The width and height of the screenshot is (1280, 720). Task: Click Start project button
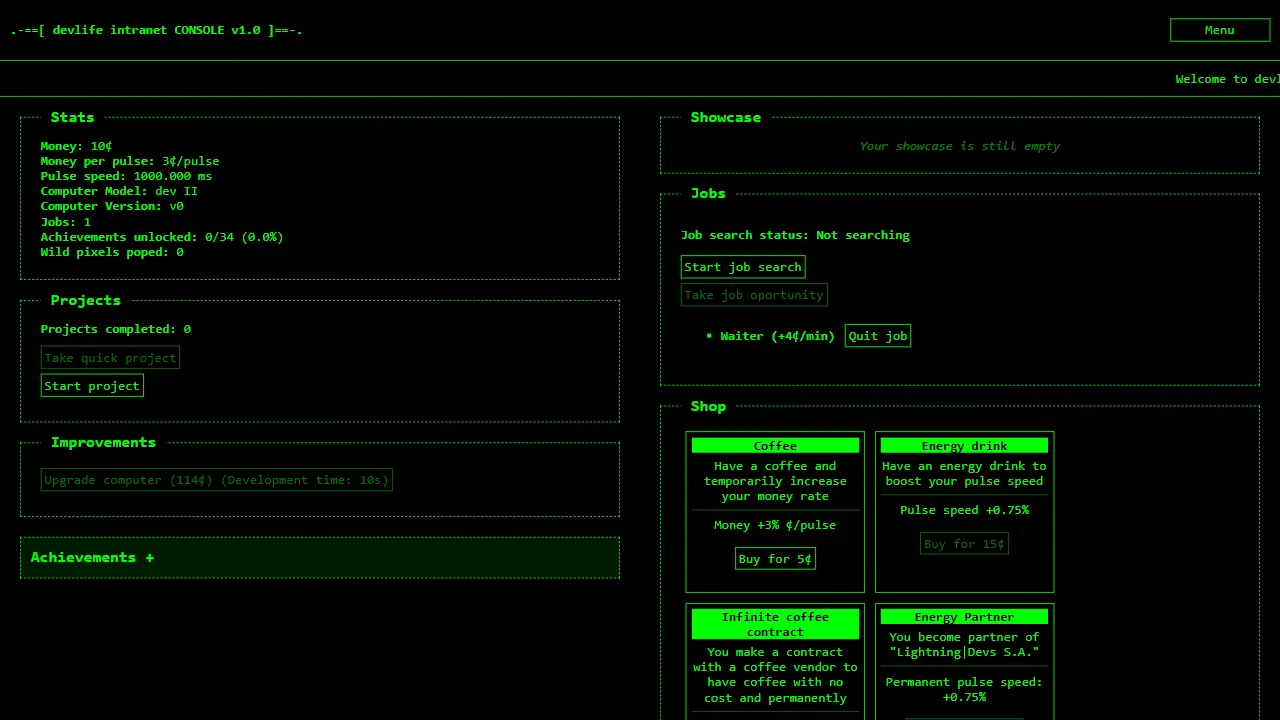point(92,386)
